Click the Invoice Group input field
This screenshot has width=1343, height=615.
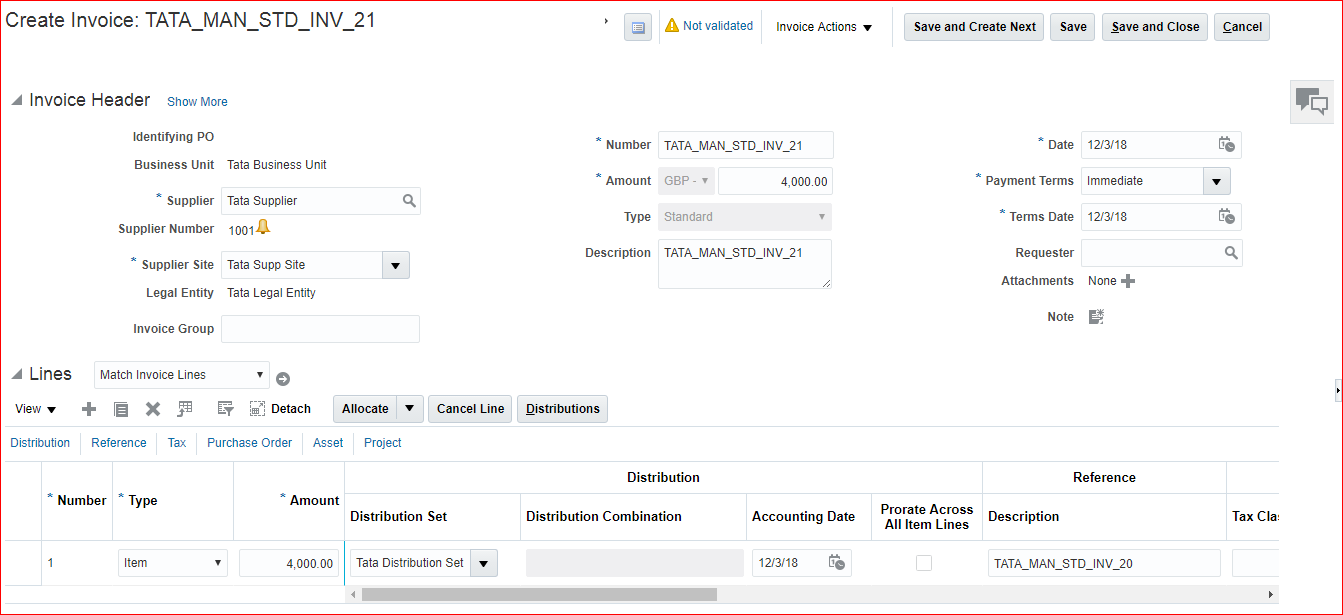[x=320, y=329]
